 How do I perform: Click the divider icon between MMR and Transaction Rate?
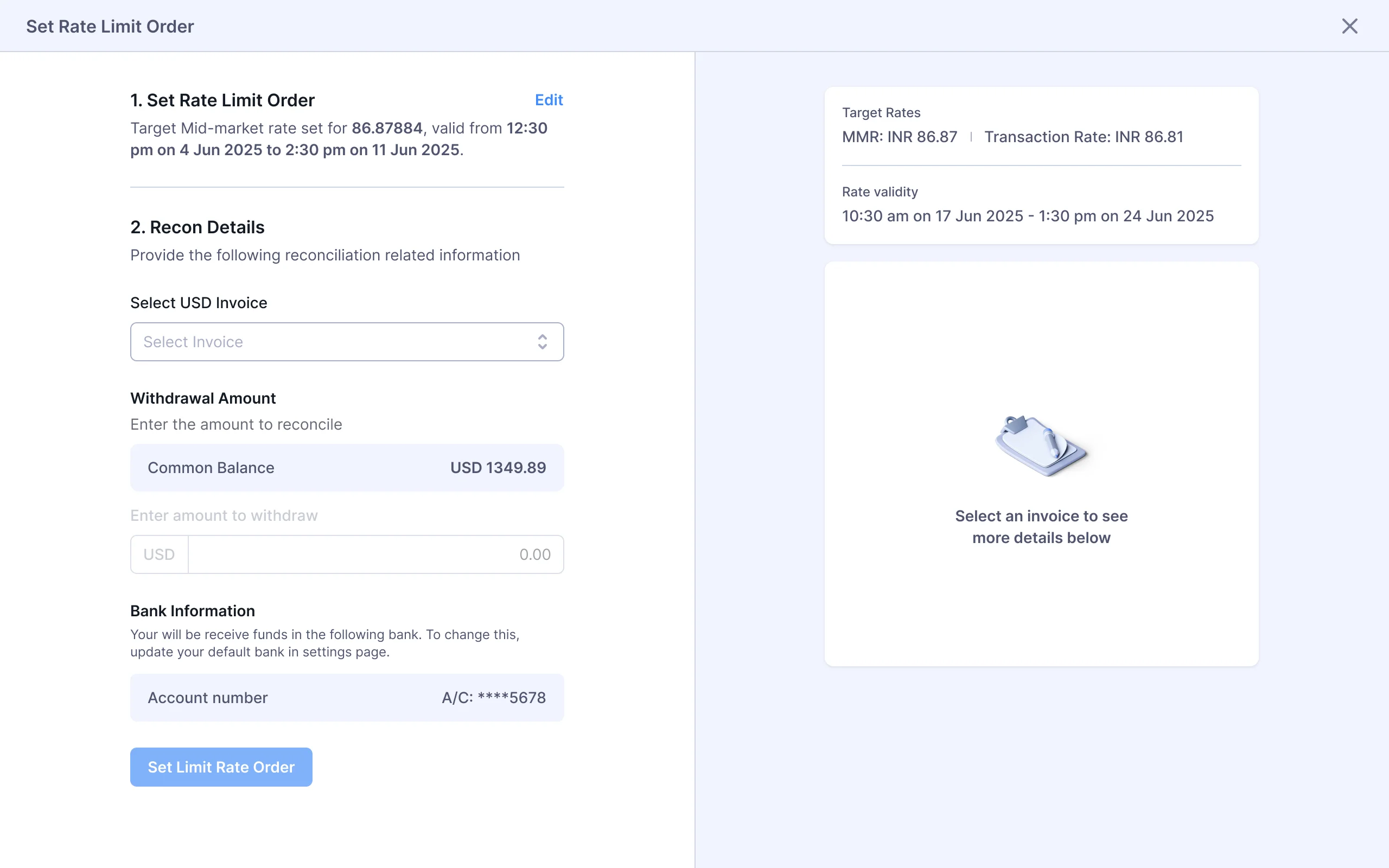pyautogui.click(x=971, y=137)
